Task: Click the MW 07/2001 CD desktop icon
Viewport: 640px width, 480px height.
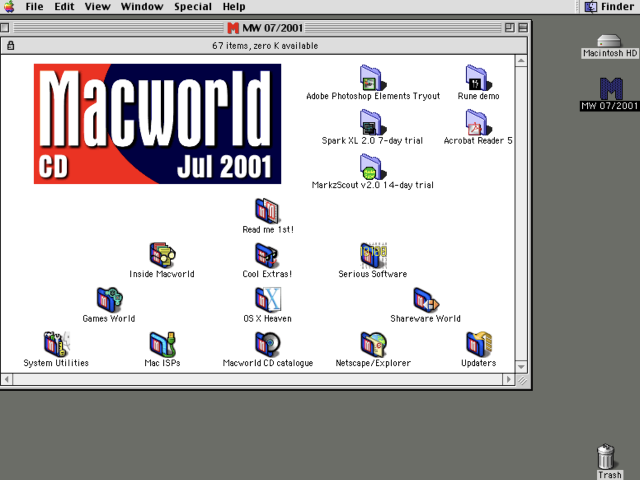Action: click(611, 89)
